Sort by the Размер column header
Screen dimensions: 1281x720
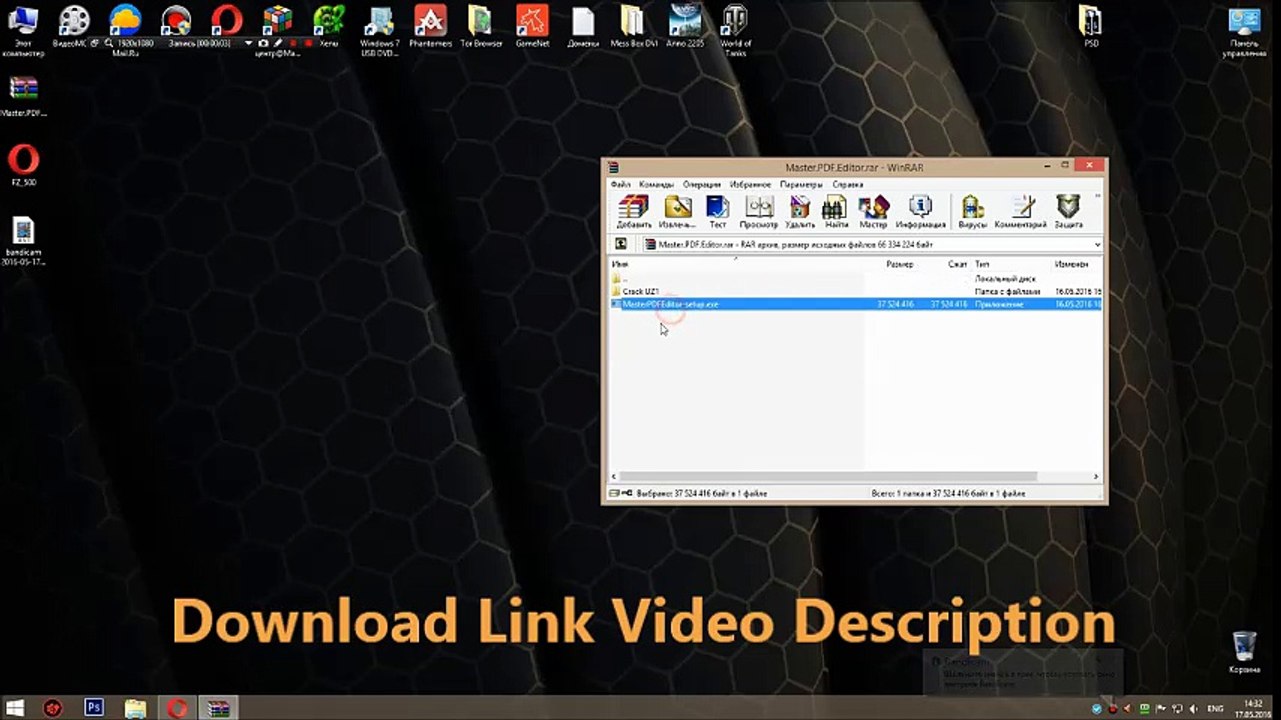click(899, 264)
